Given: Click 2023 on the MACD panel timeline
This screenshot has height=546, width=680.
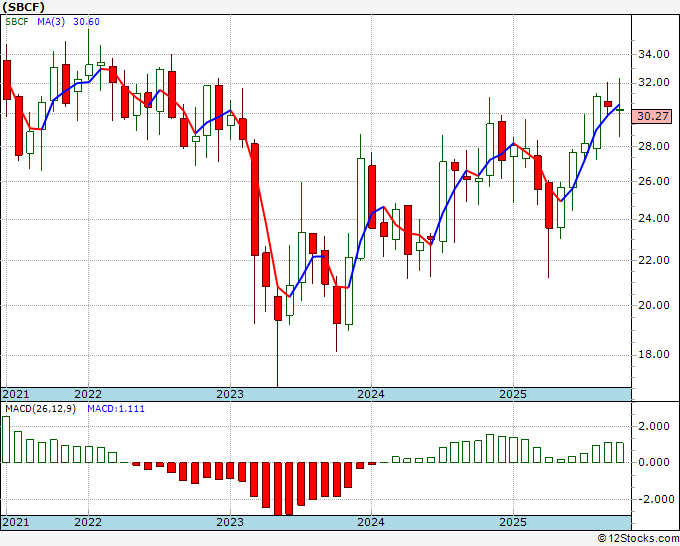Looking at the screenshot, I should pos(230,522).
